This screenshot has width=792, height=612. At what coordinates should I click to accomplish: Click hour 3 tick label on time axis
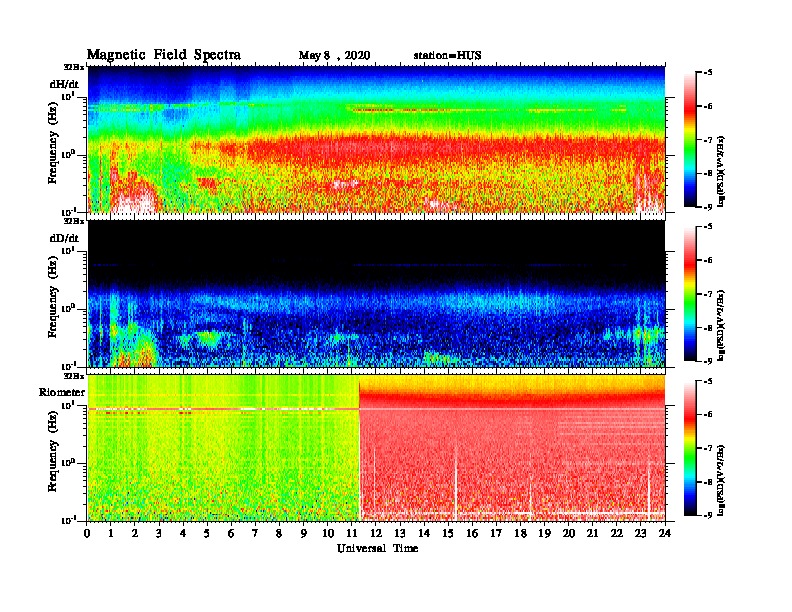point(159,533)
